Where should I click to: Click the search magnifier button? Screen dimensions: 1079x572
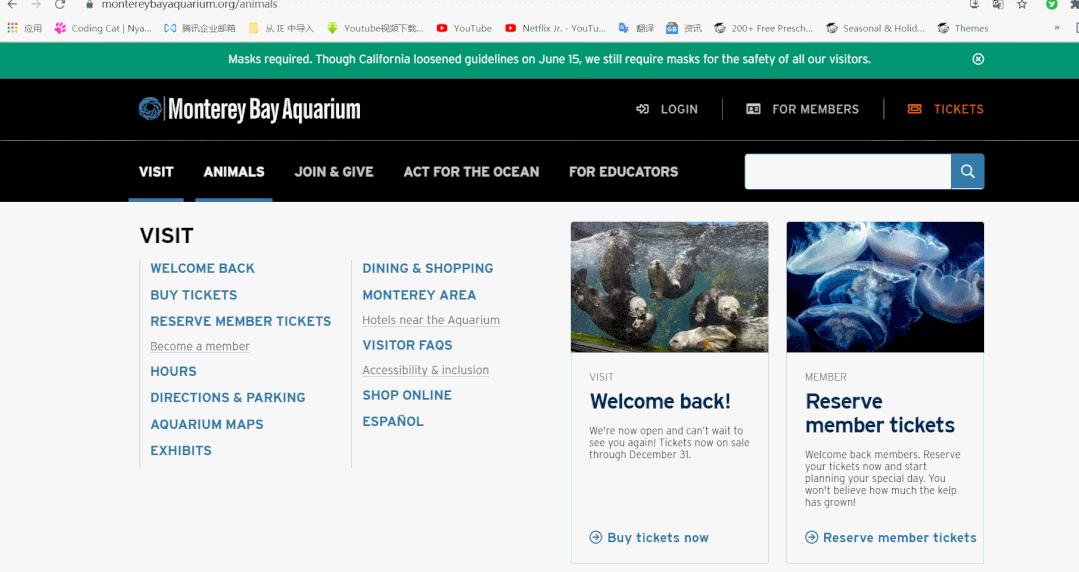967,172
